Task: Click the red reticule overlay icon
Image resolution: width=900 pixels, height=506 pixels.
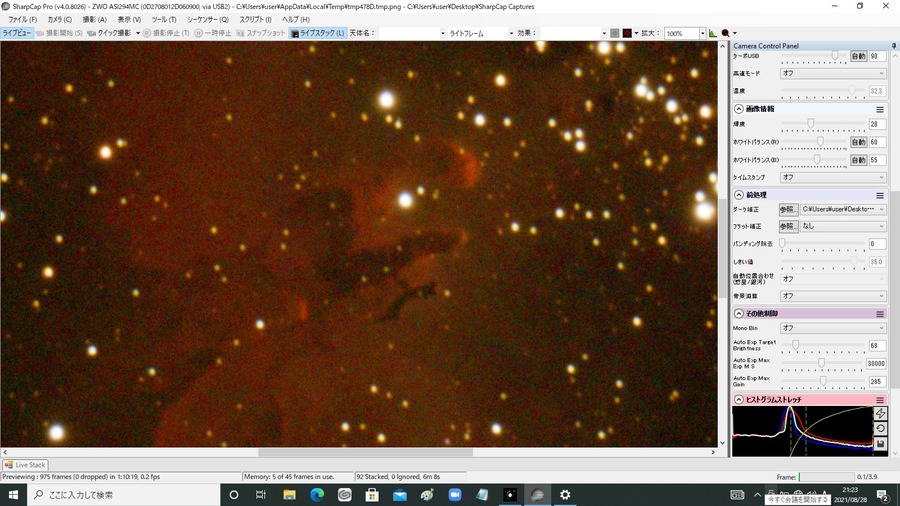Action: (x=627, y=33)
